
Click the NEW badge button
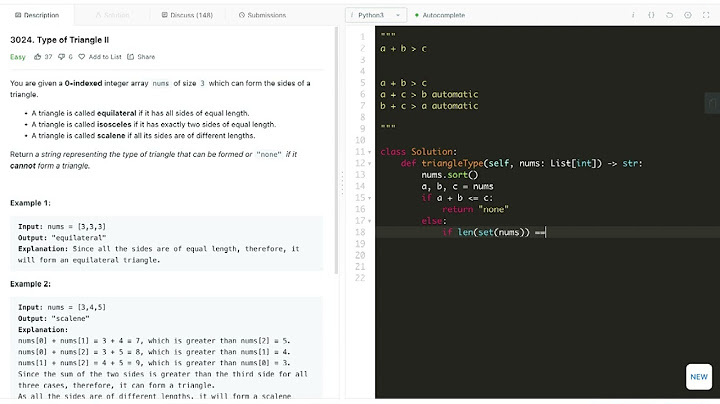coord(699,377)
